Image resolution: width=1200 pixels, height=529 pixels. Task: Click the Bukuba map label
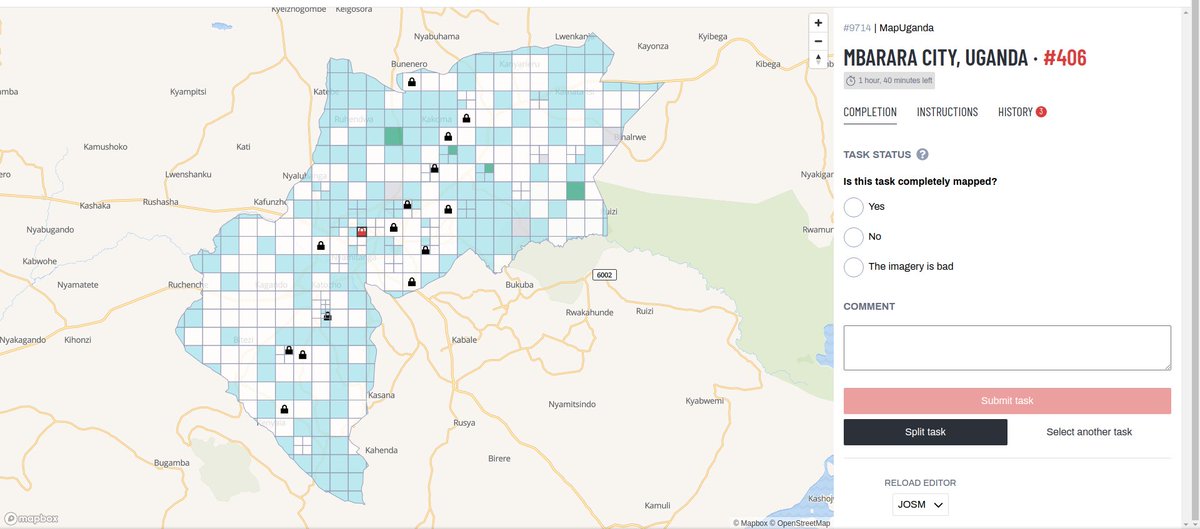pos(520,285)
